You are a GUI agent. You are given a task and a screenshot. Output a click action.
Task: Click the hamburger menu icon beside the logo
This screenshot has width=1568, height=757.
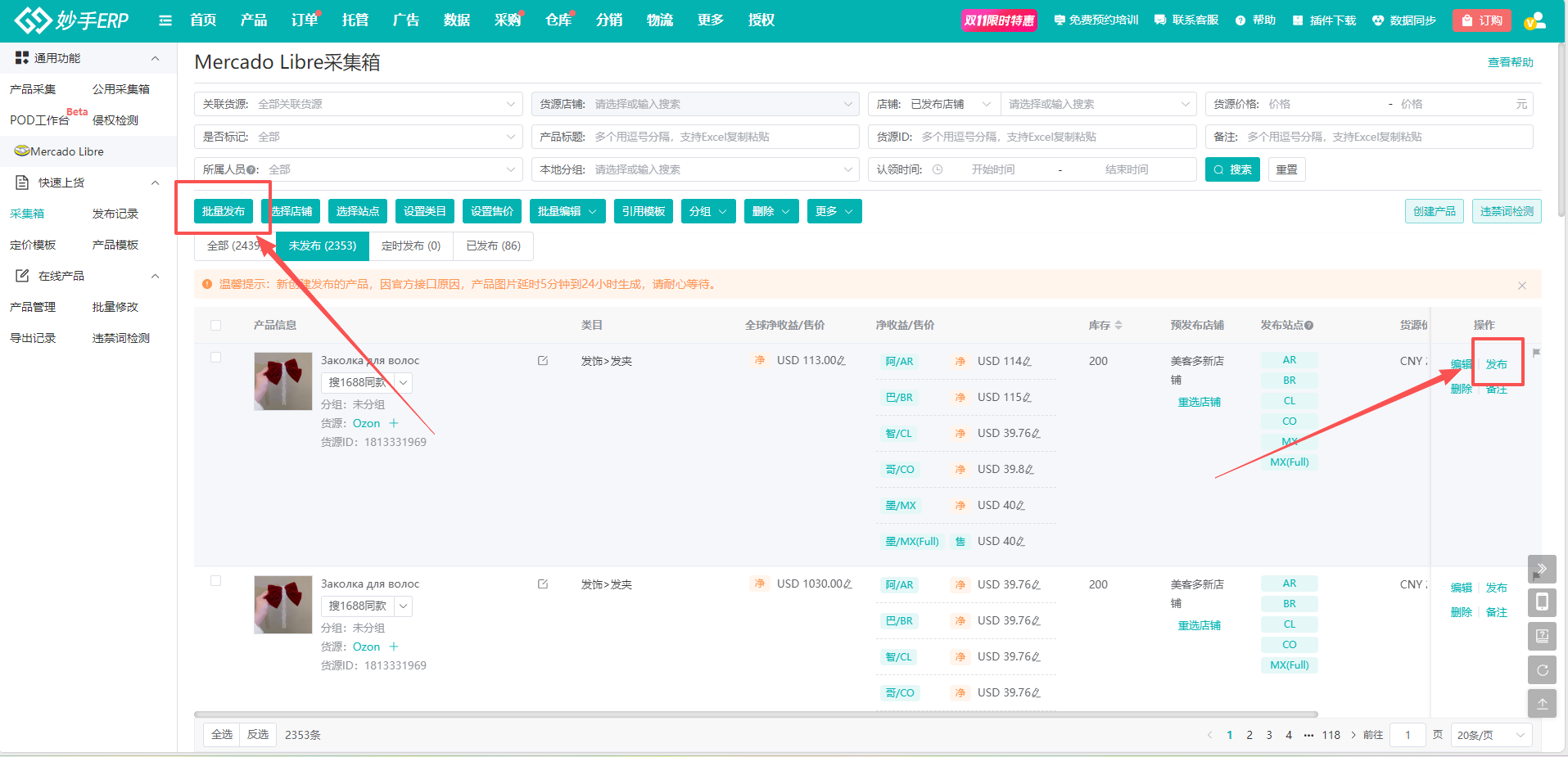[x=165, y=20]
